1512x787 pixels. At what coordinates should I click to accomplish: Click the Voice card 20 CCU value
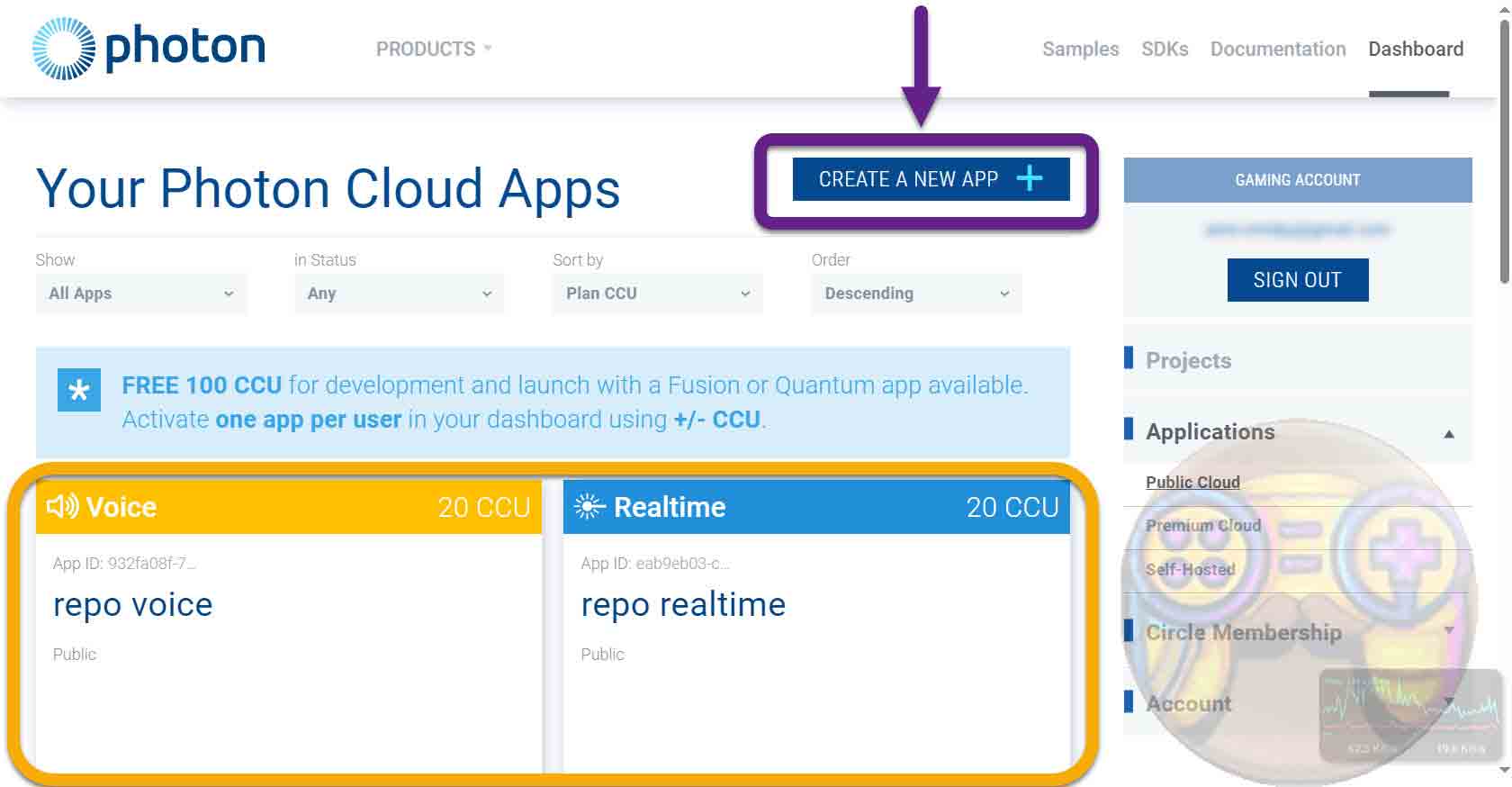pyautogui.click(x=484, y=507)
